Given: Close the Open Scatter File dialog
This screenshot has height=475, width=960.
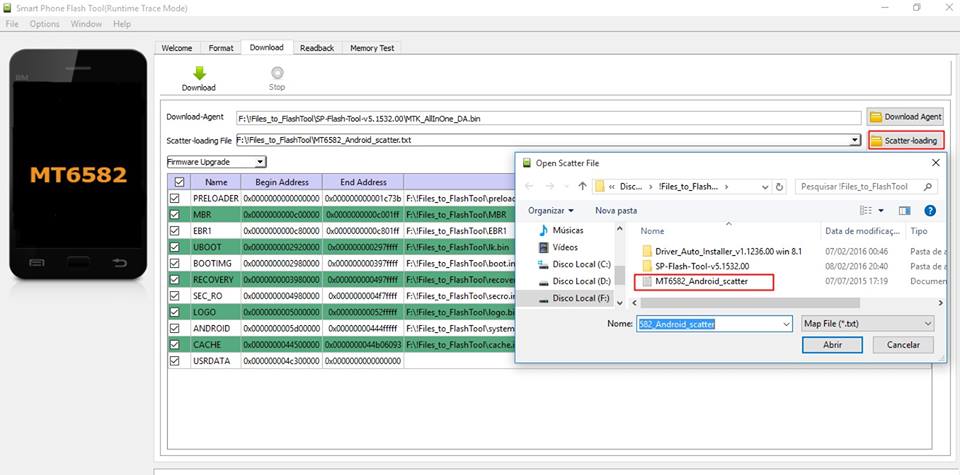Looking at the screenshot, I should click(x=936, y=163).
